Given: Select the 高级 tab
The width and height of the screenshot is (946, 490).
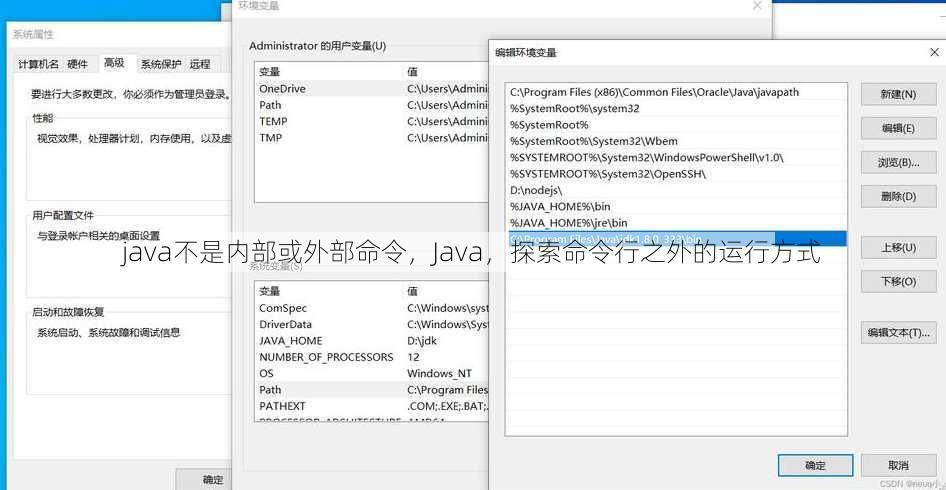Looking at the screenshot, I should pos(114,63).
